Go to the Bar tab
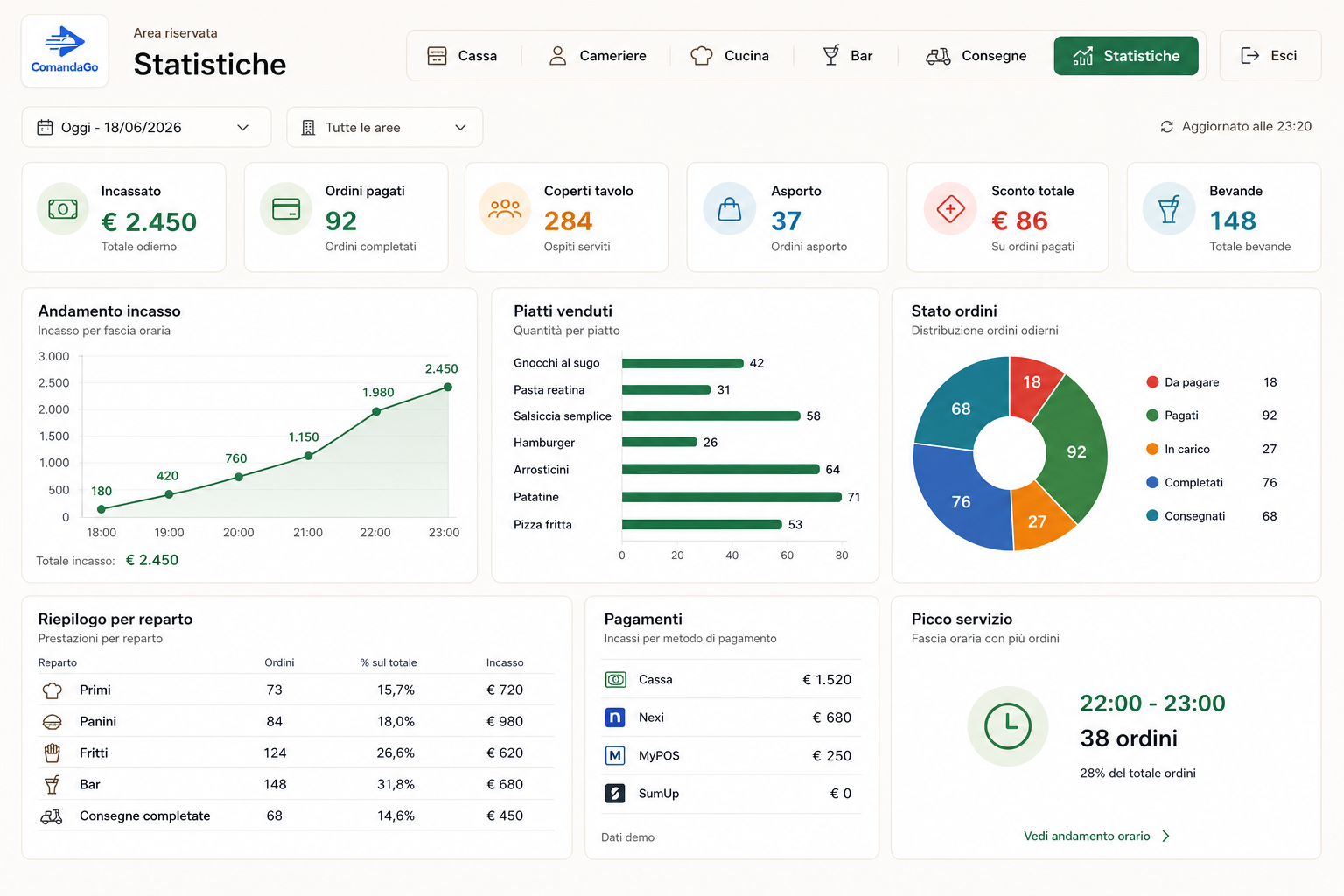Viewport: 1344px width, 896px height. [x=847, y=56]
